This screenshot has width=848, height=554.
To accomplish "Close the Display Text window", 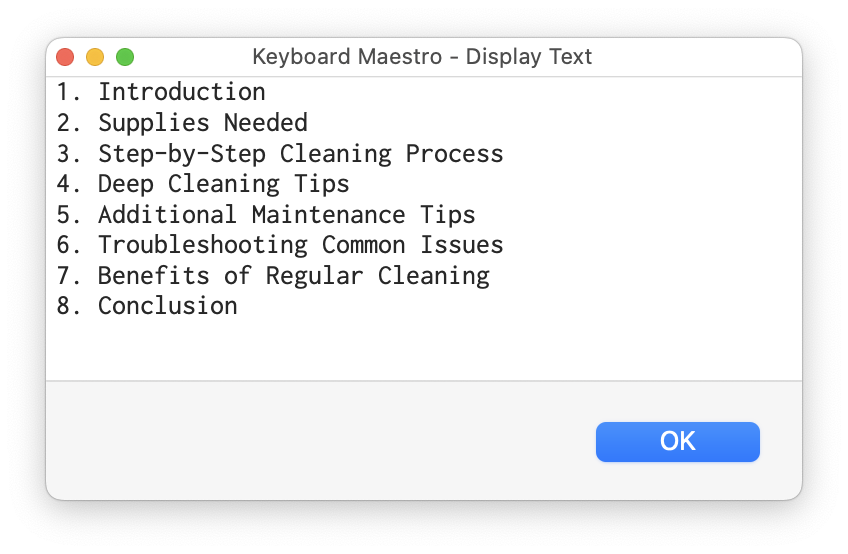I will coord(65,57).
